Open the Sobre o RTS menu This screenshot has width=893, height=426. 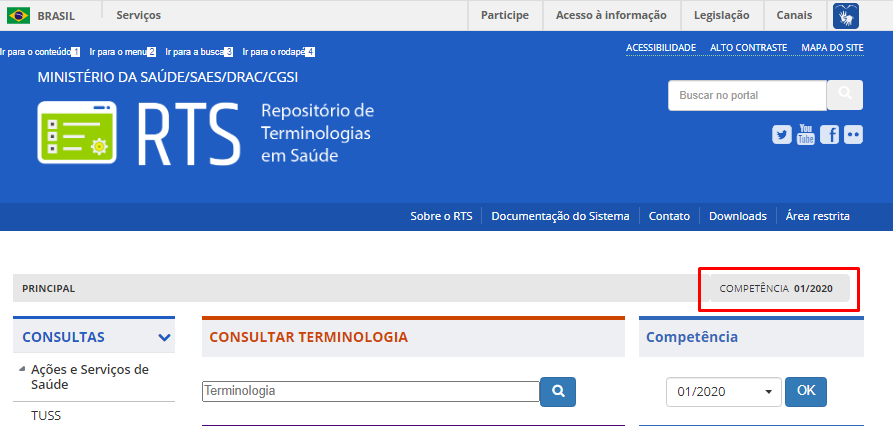point(441,216)
